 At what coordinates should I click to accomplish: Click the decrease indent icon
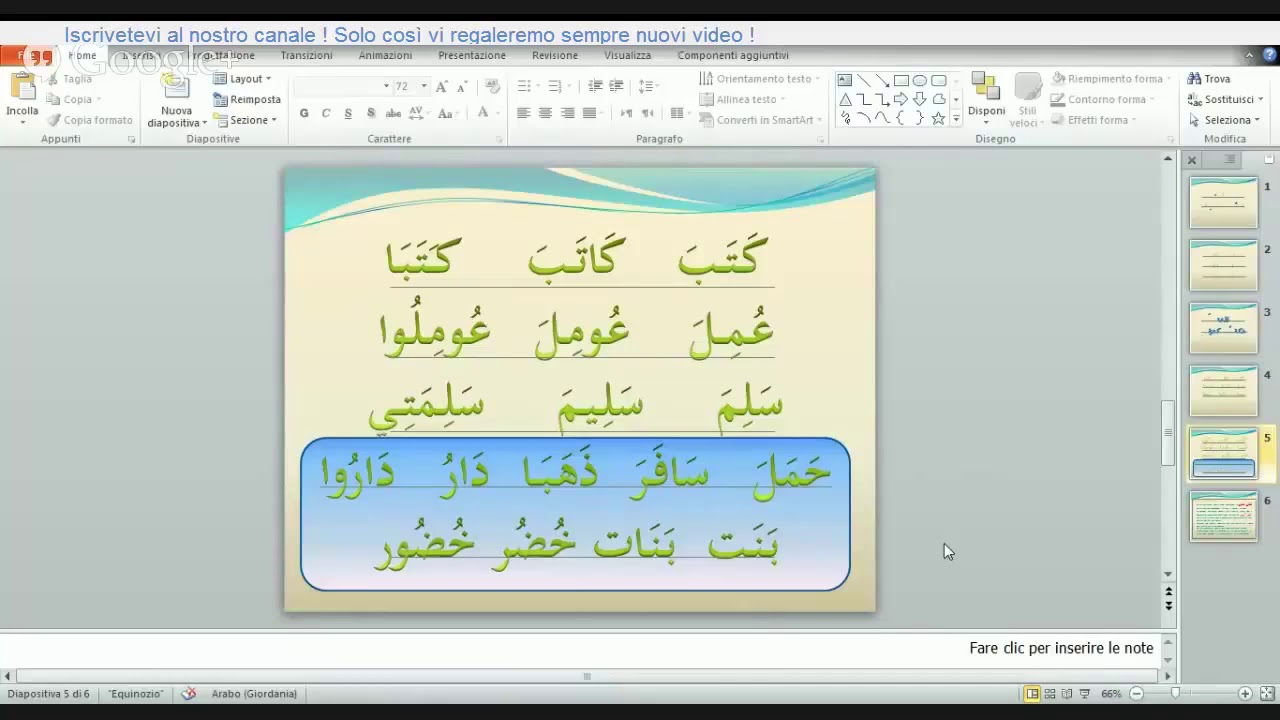(x=595, y=87)
